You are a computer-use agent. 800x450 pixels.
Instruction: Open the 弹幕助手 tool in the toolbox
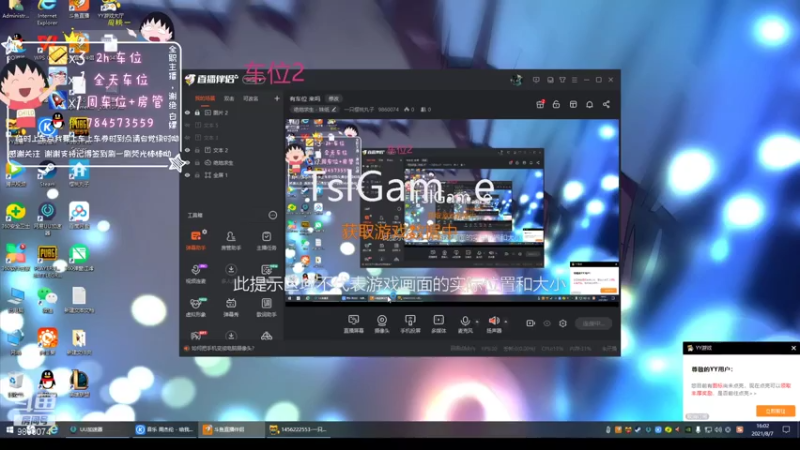196,240
